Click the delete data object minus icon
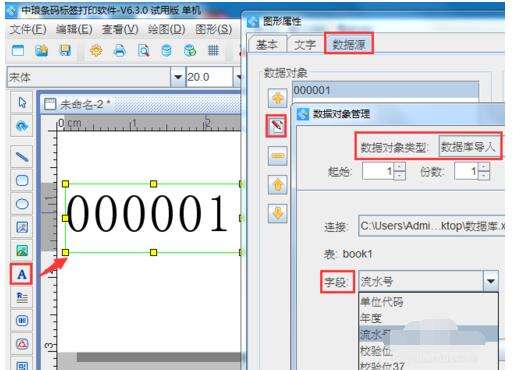 click(278, 156)
